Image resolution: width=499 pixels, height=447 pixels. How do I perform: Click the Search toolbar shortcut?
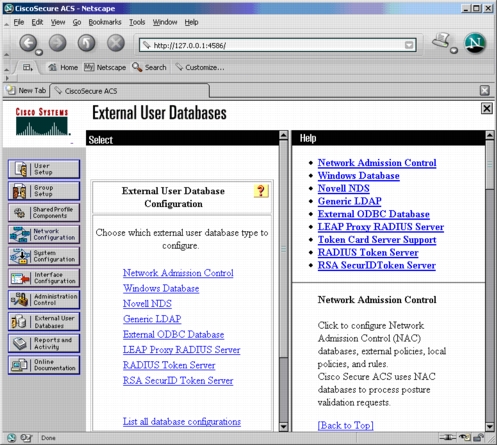pos(149,68)
